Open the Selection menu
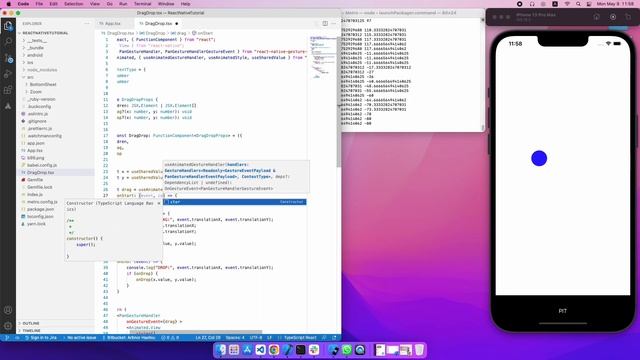 pyautogui.click(x=73, y=4)
